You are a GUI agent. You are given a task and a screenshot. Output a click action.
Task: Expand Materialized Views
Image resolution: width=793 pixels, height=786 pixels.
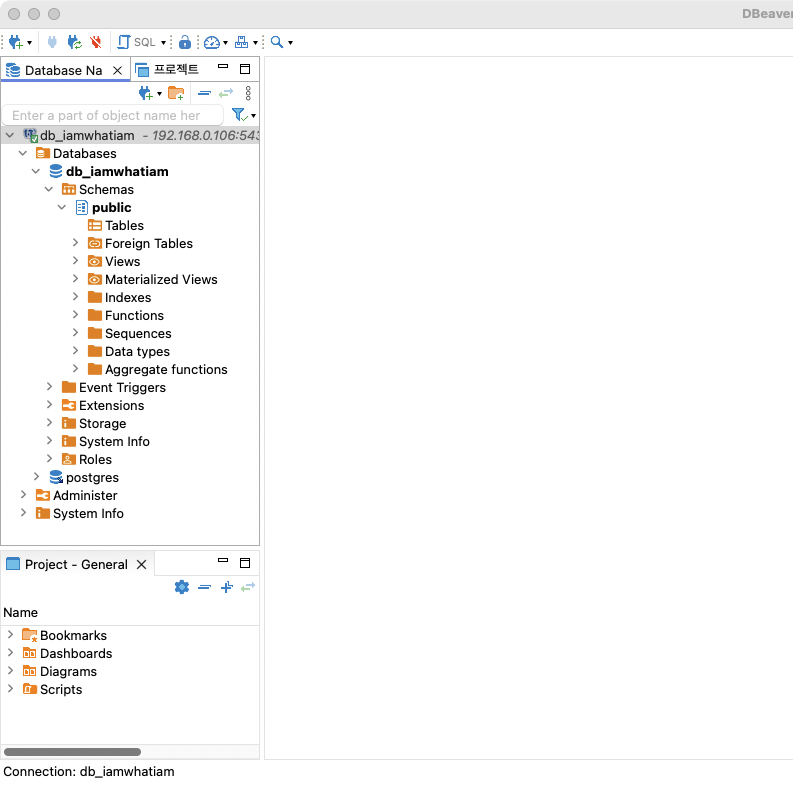coord(75,279)
